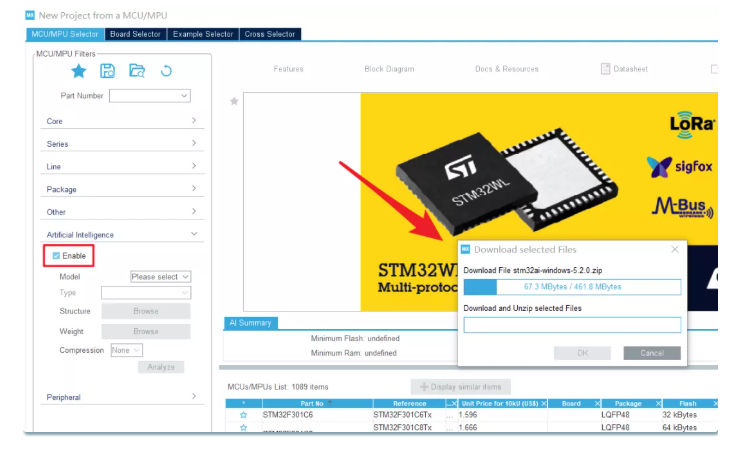This screenshot has width=735, height=453.
Task: Close the Download selected Files dialog
Action: tap(675, 249)
